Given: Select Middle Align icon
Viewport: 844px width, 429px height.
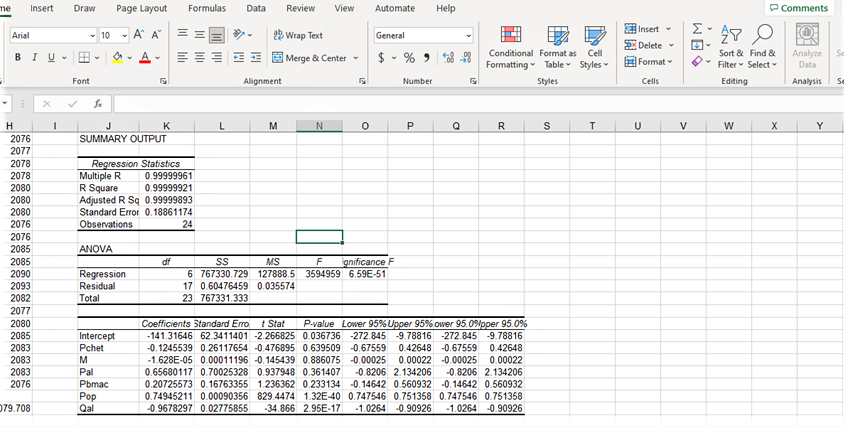Looking at the screenshot, I should tap(199, 35).
